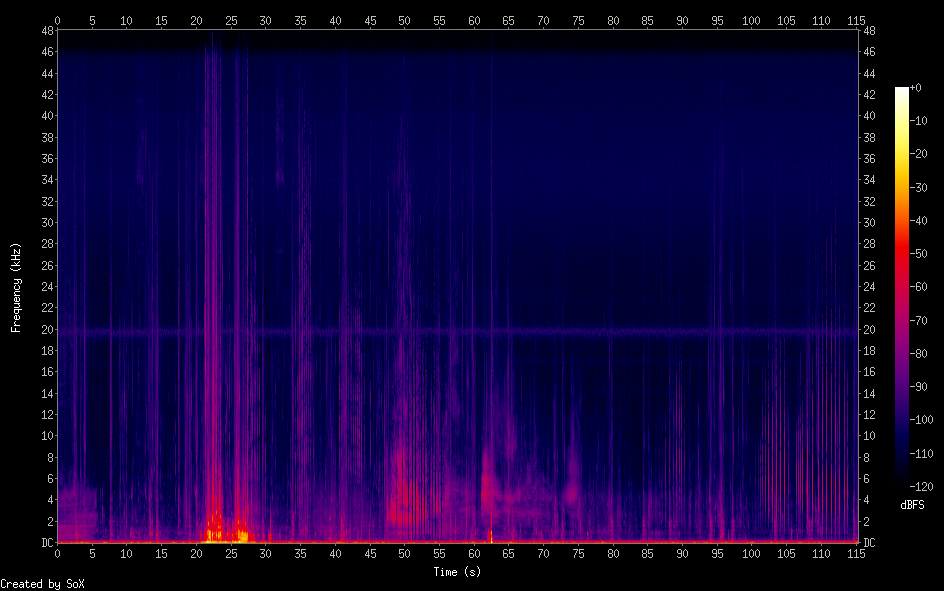Viewport: 944px width, 591px height.
Task: Click the dark blue bottom of the color scale
Action: pyautogui.click(x=902, y=480)
